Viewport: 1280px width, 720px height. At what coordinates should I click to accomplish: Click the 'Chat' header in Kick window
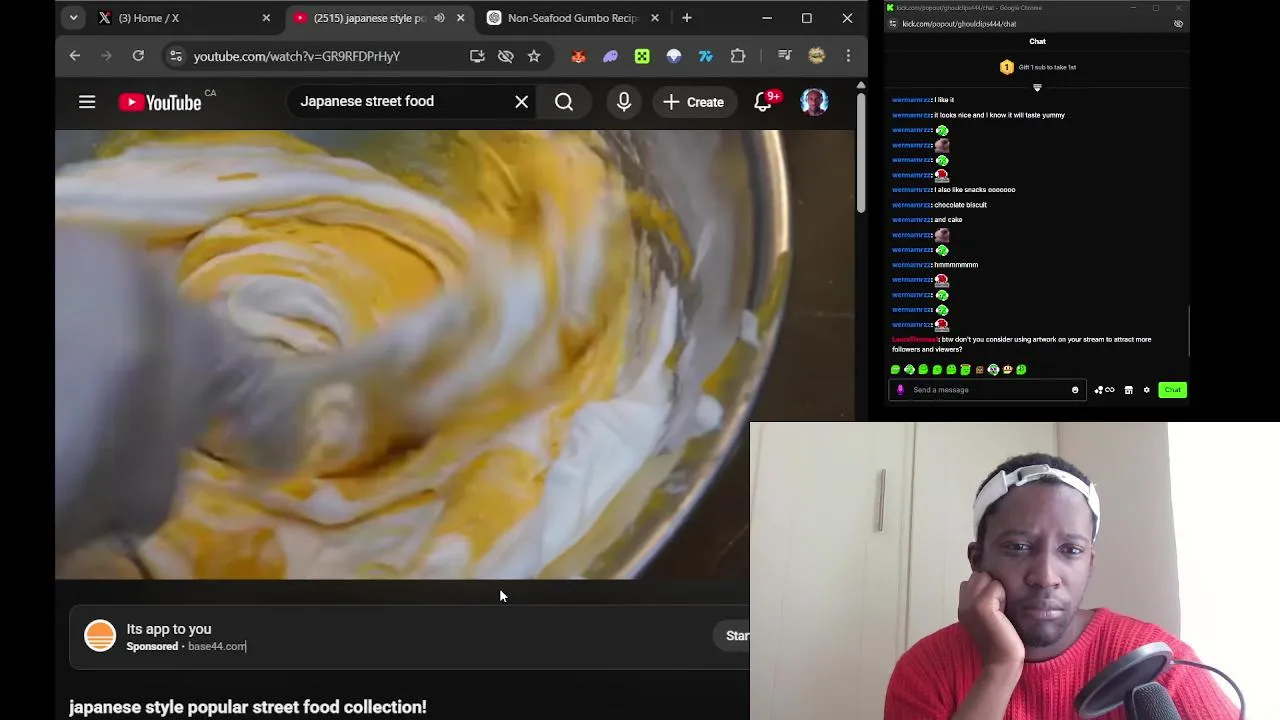[1037, 42]
